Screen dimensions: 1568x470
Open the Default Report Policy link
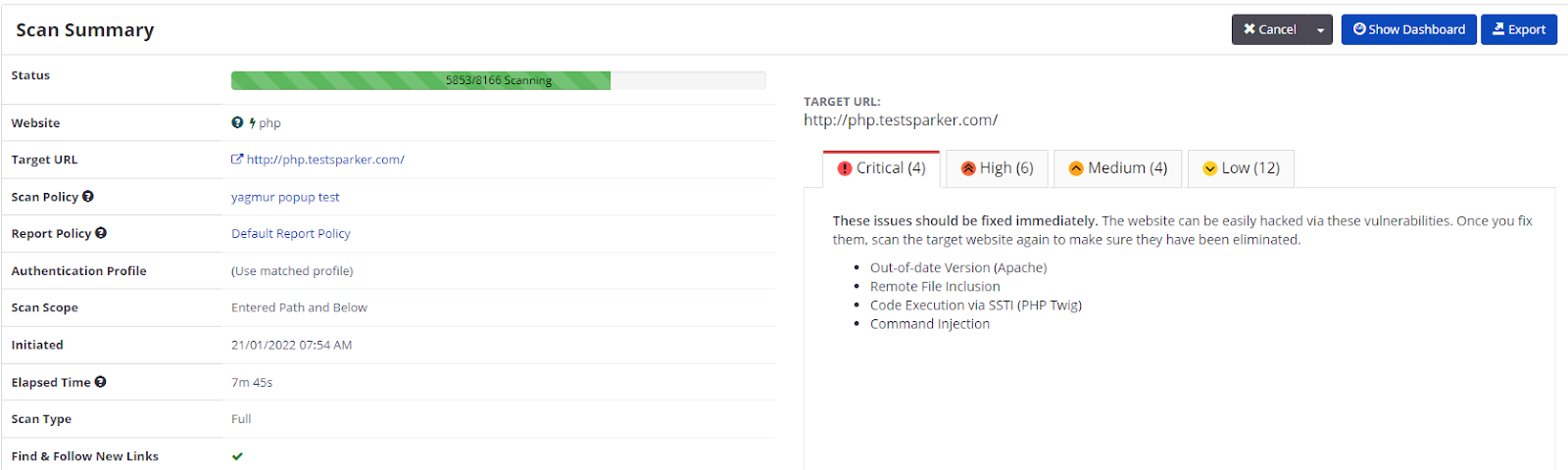point(290,233)
